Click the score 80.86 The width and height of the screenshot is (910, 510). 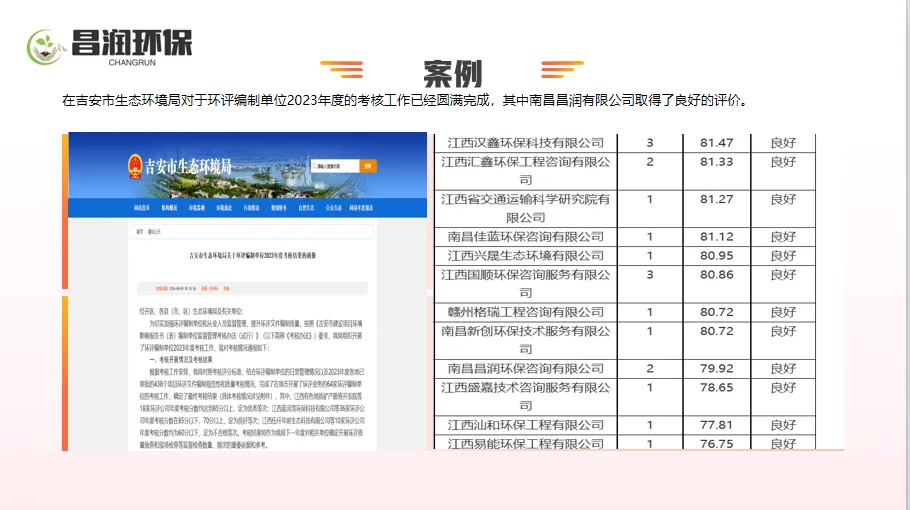(x=716, y=274)
